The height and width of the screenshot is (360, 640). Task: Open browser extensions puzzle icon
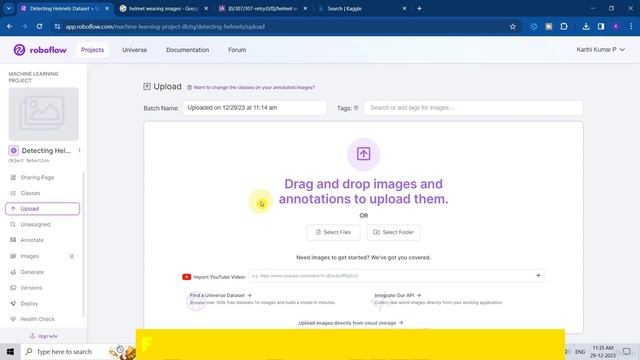(564, 27)
